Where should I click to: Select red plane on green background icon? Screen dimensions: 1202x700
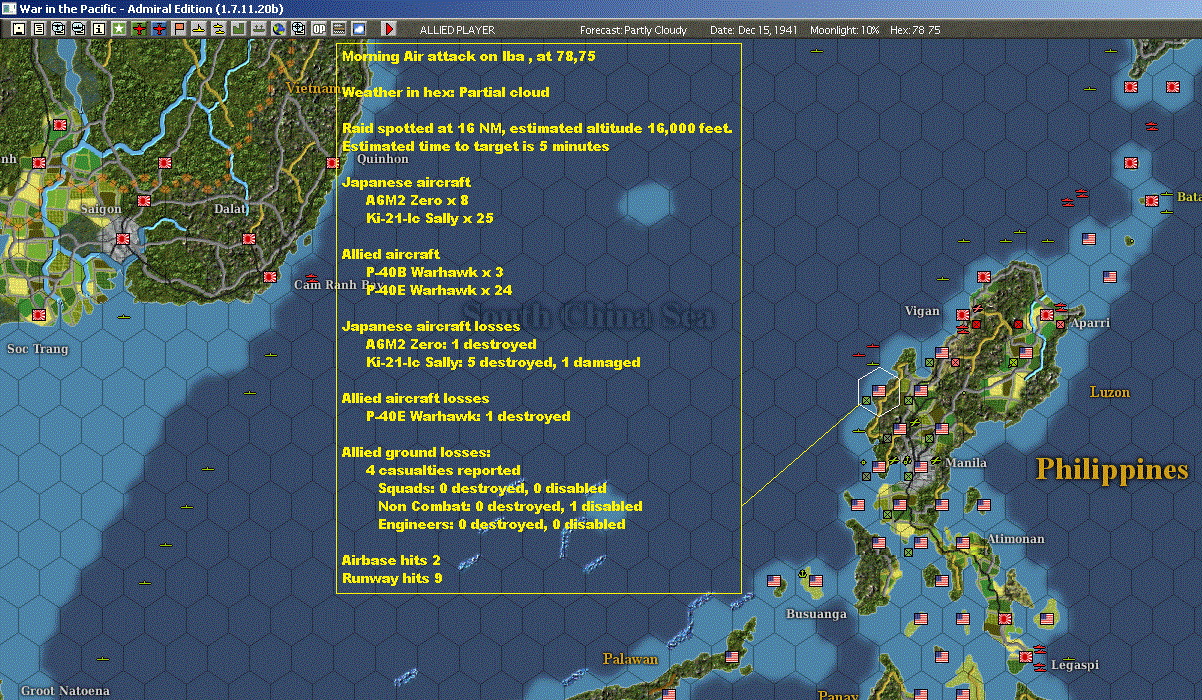pos(139,29)
